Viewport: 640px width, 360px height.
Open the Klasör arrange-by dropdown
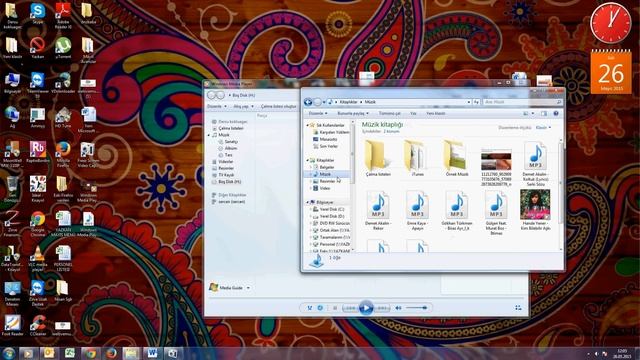(x=543, y=128)
